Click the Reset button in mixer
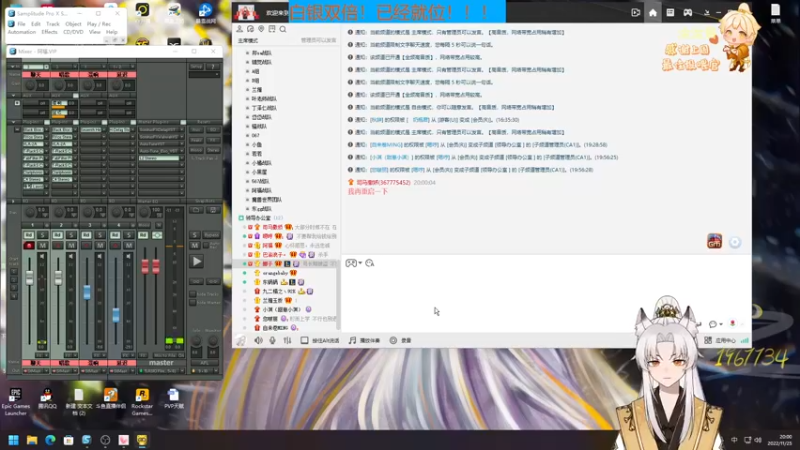 coord(204,122)
